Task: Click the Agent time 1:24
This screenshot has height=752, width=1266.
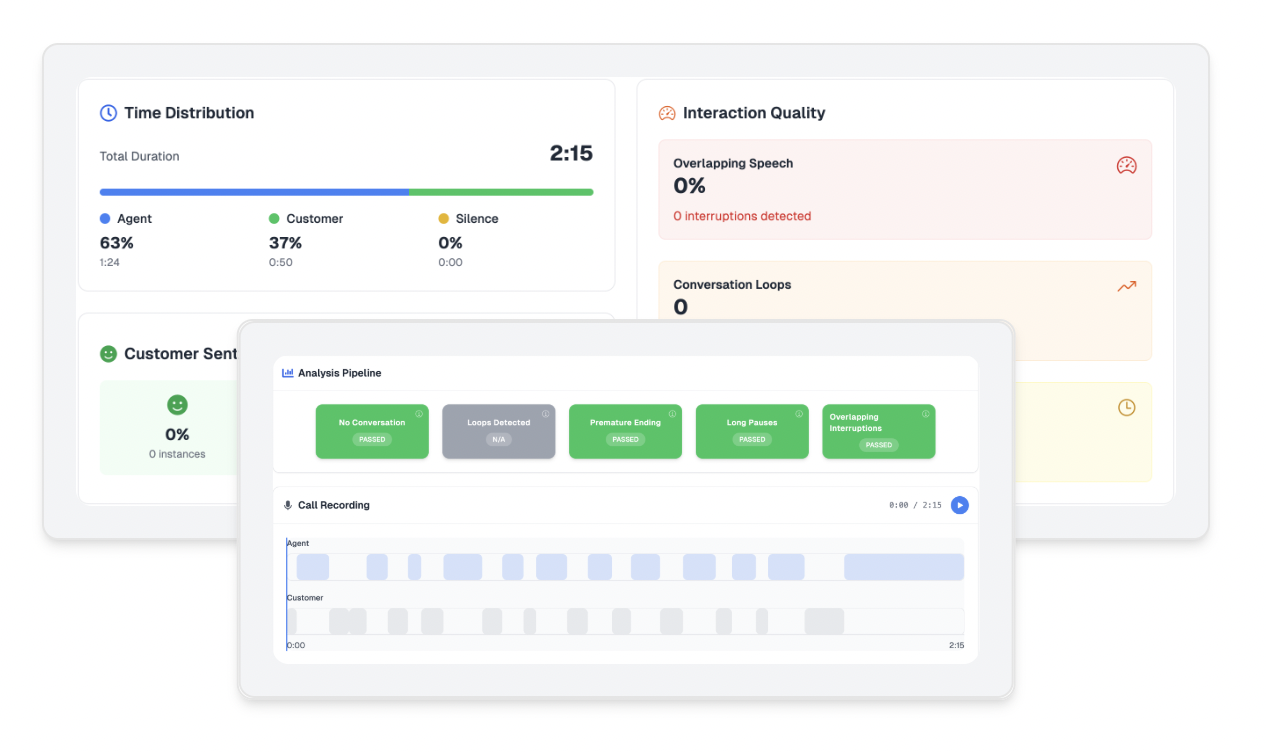Action: point(110,263)
